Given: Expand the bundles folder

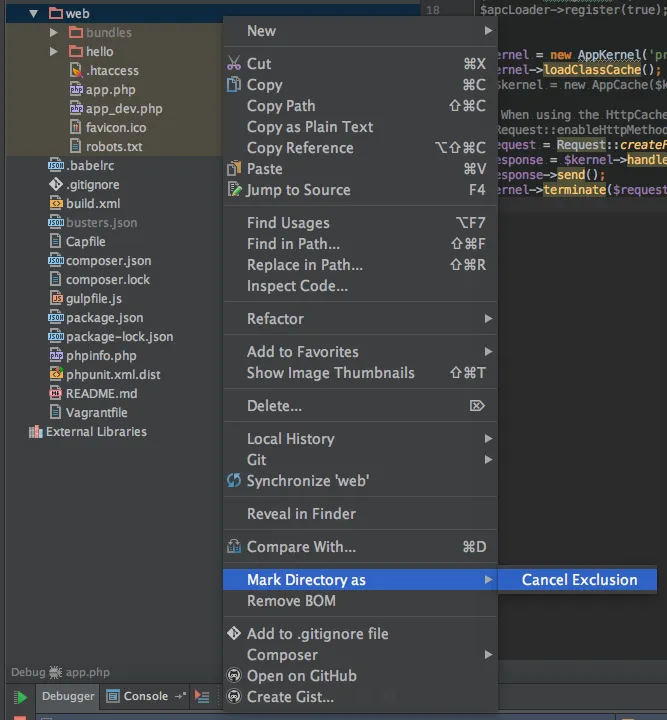Looking at the screenshot, I should point(54,33).
